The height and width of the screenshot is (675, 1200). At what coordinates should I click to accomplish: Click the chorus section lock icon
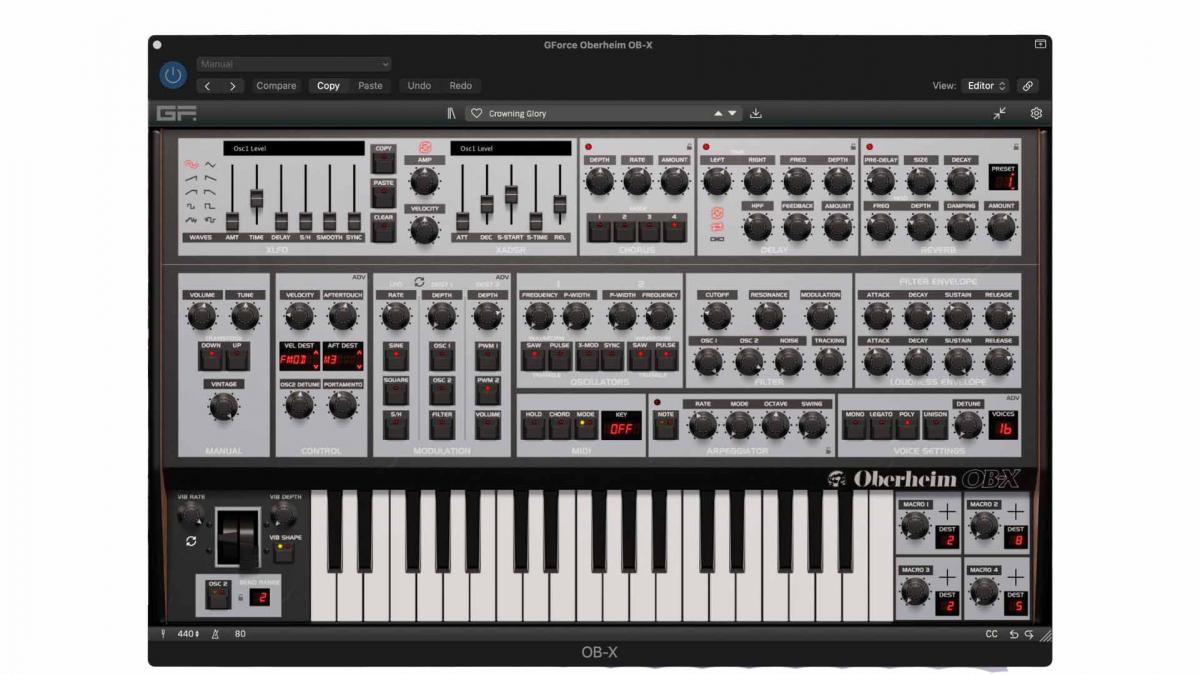(x=687, y=146)
